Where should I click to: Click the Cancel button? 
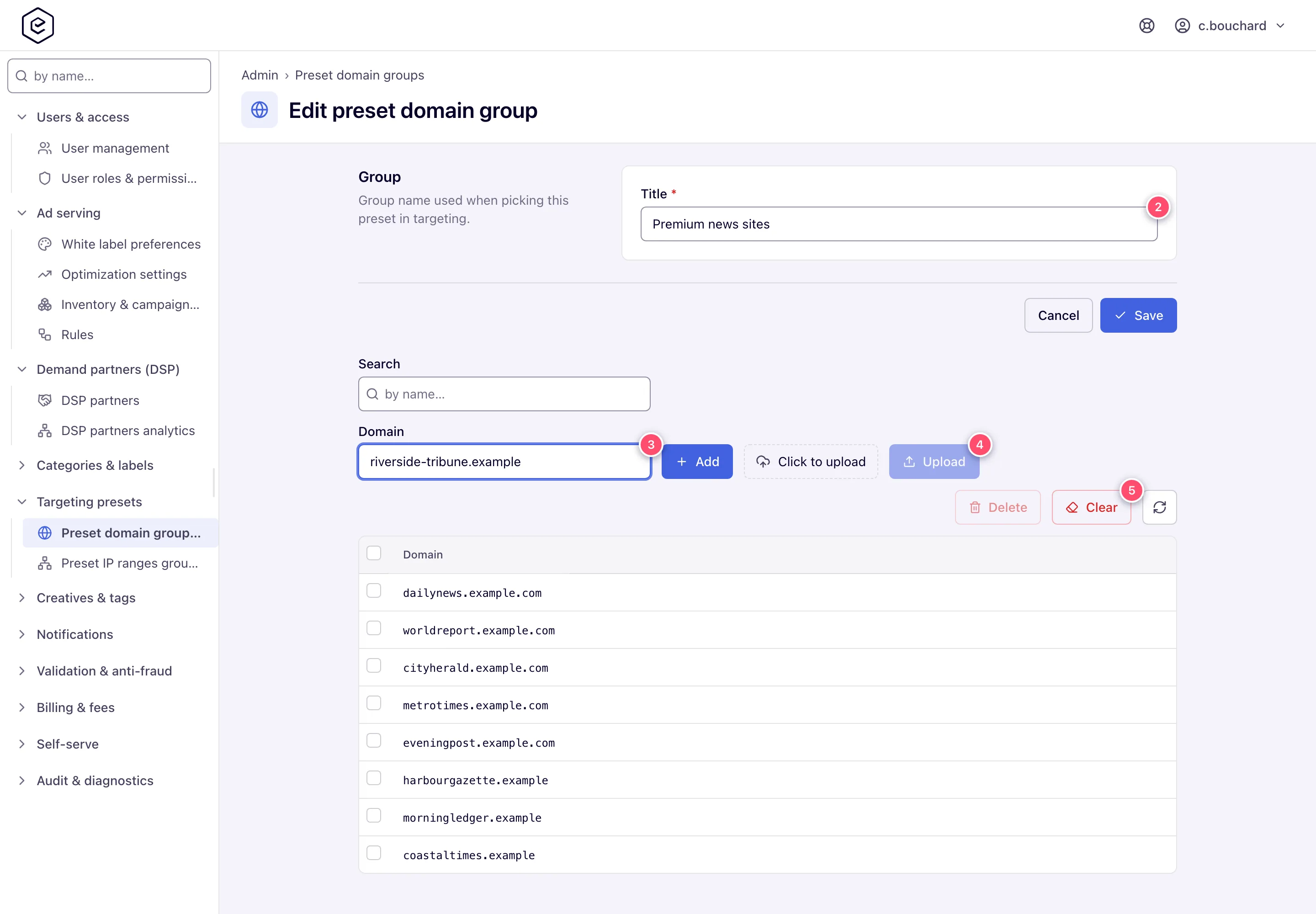(1058, 315)
